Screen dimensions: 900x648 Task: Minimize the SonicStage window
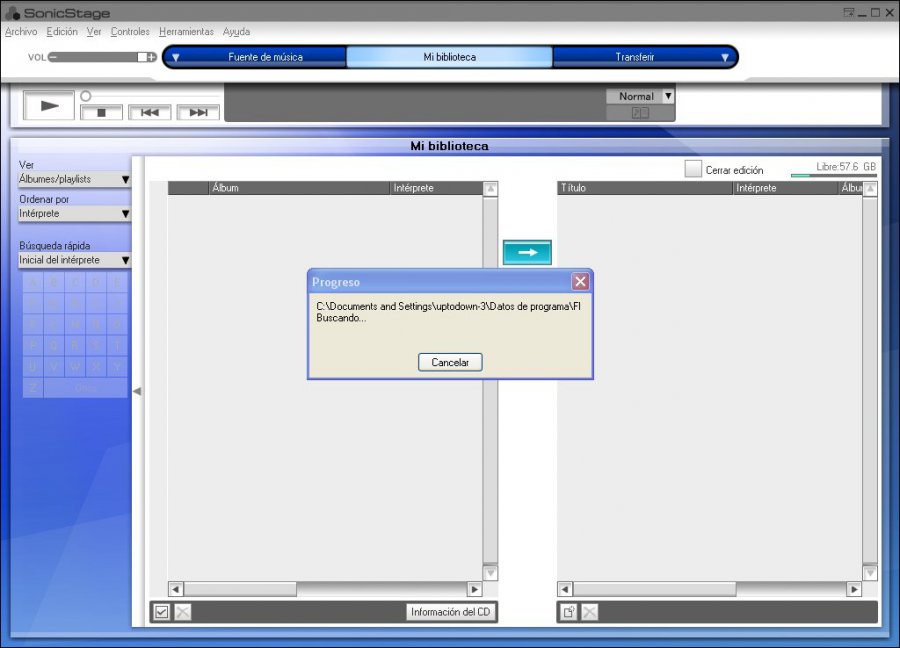(x=862, y=13)
